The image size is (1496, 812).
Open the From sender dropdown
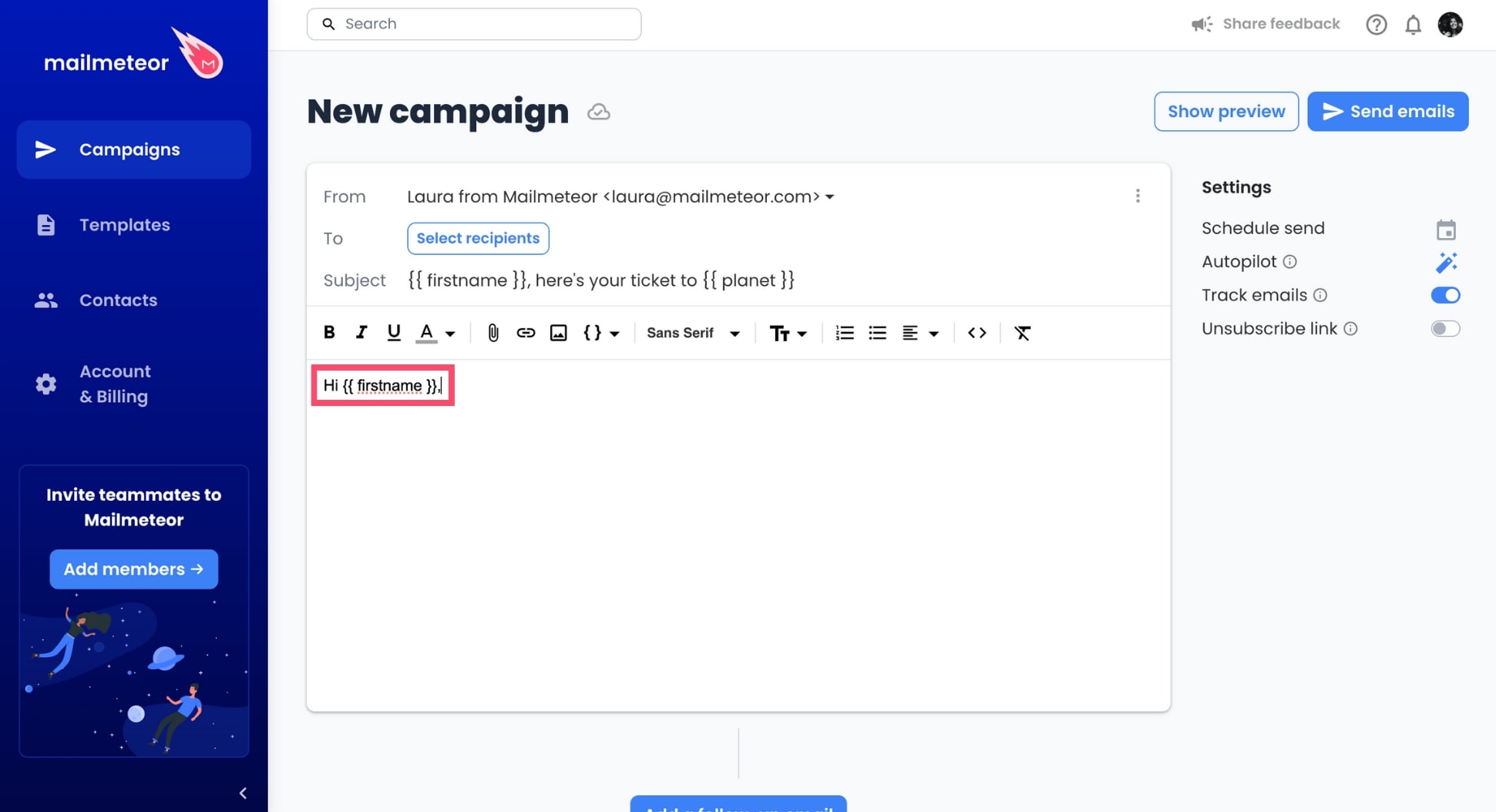(x=620, y=196)
